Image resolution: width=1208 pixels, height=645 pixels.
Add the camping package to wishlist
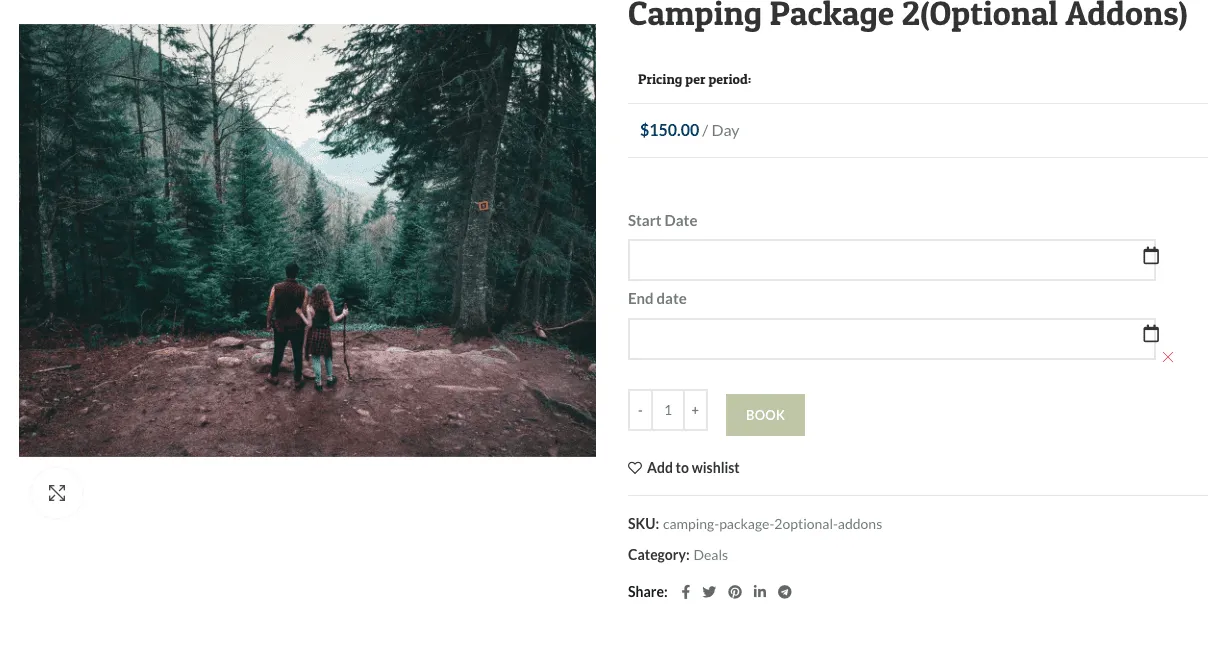pos(693,467)
